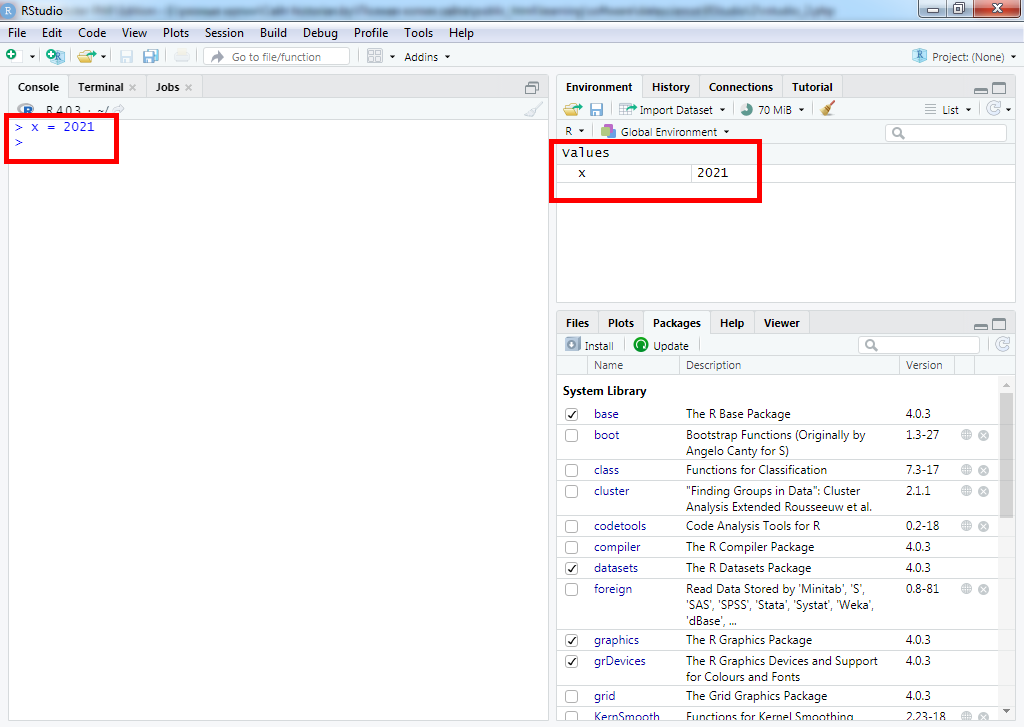Enable the boot package checkbox
This screenshot has width=1024, height=727.
tap(571, 435)
